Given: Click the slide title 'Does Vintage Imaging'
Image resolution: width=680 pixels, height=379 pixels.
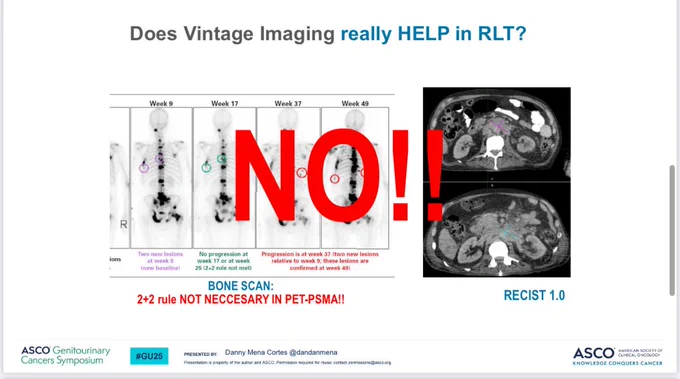Looking at the screenshot, I should click(x=232, y=34).
